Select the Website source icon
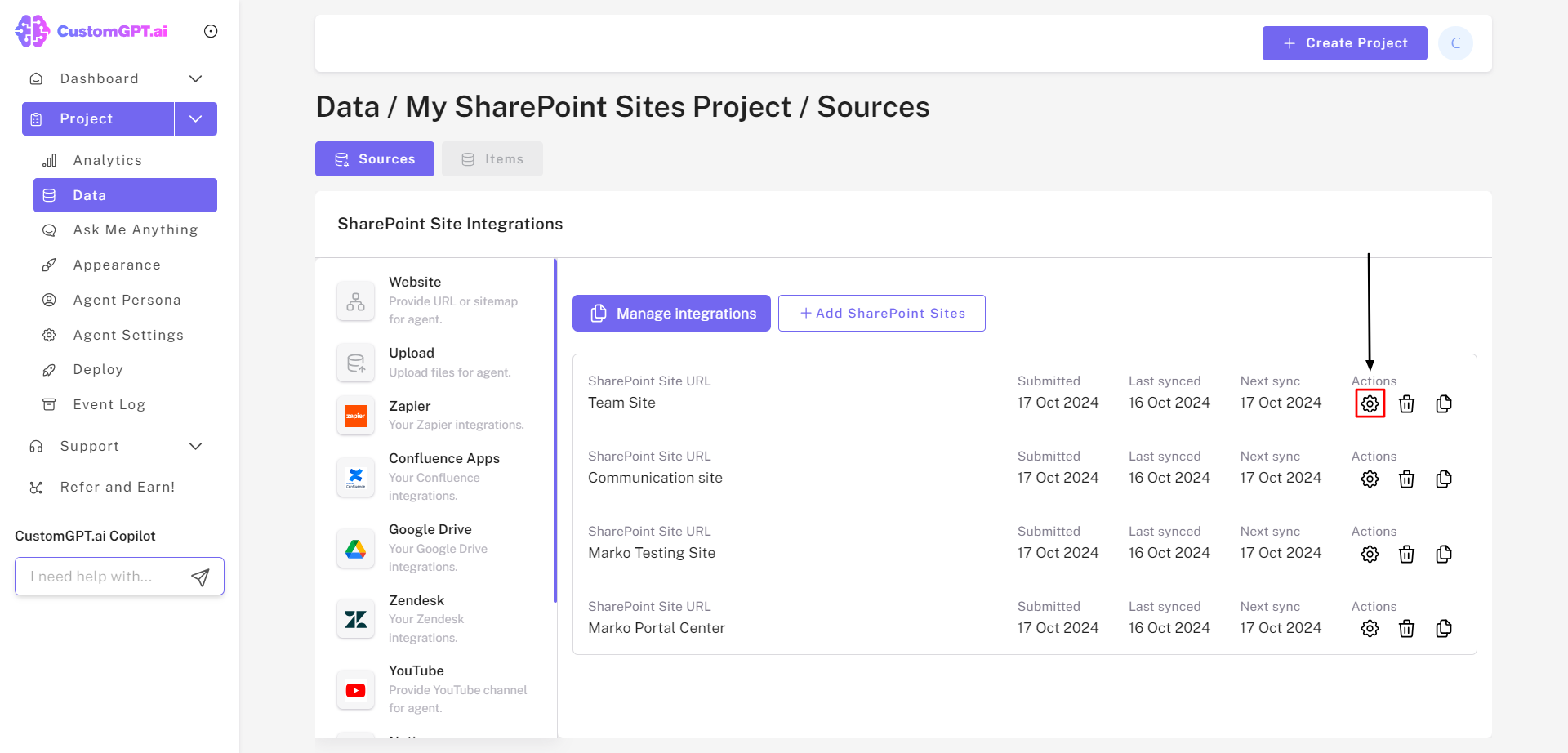The width and height of the screenshot is (1568, 753). tap(355, 301)
